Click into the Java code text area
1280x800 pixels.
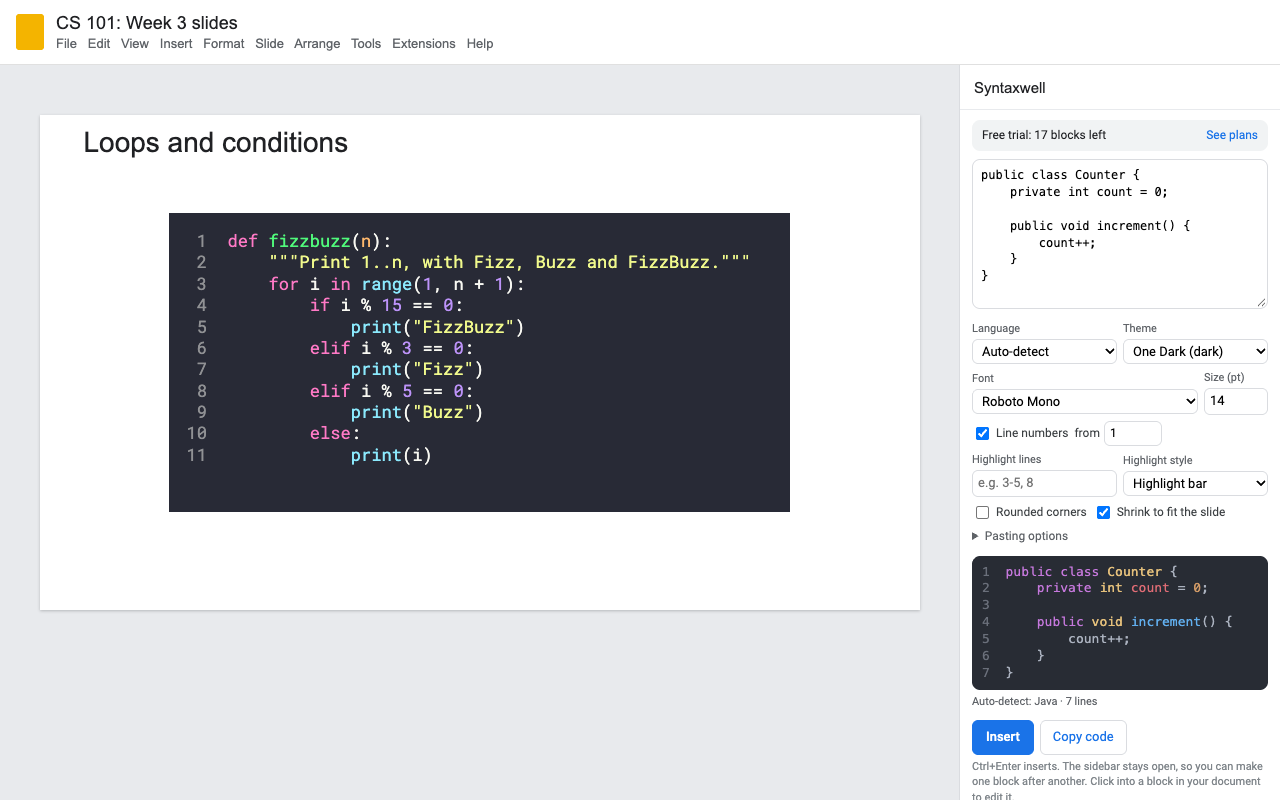pos(1120,234)
